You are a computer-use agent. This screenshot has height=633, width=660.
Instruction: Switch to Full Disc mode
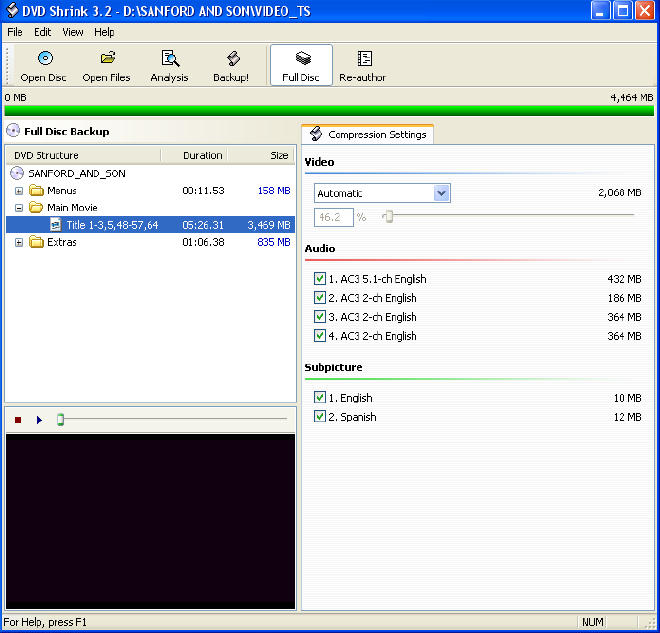coord(301,65)
